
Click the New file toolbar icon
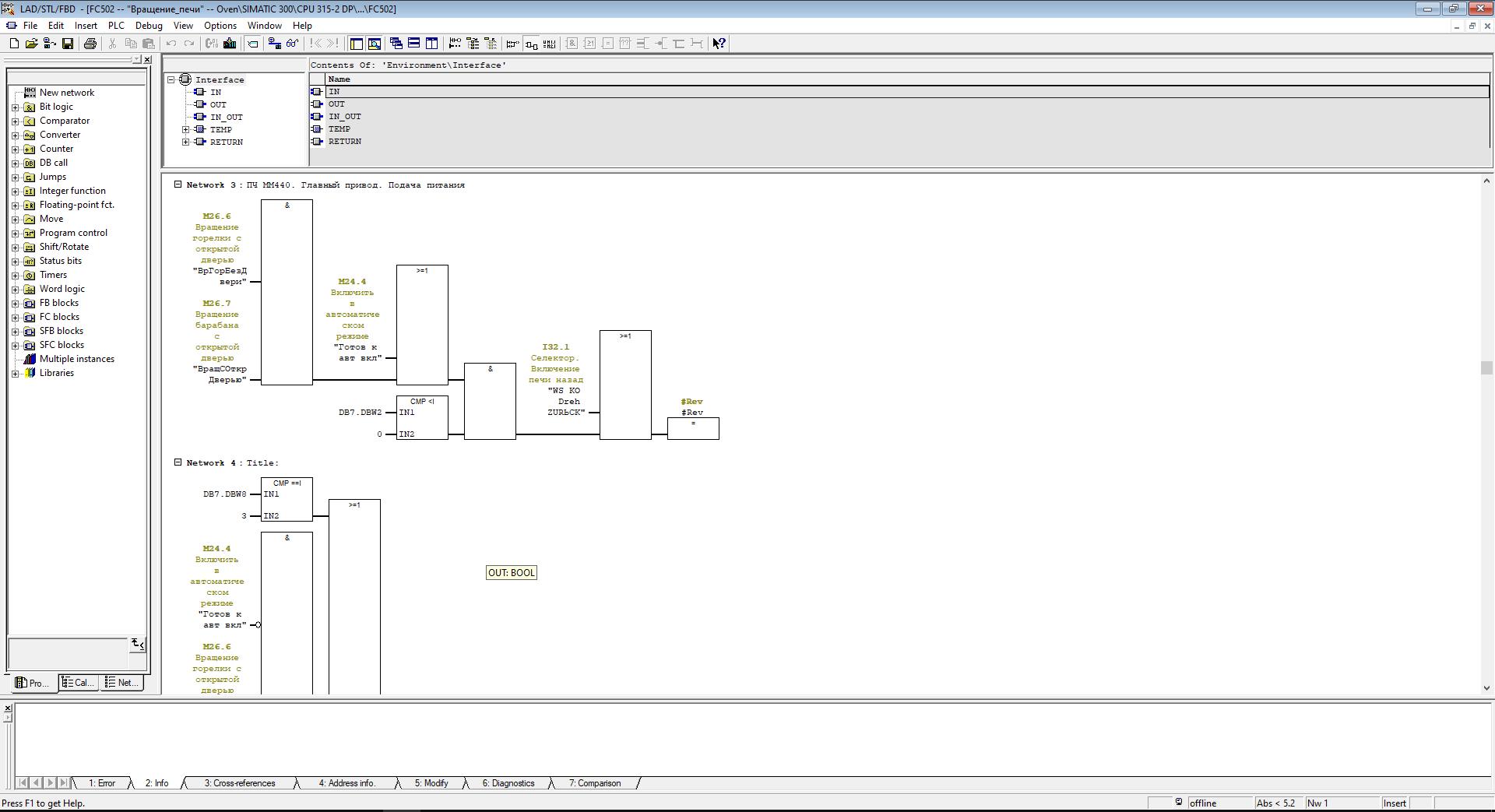click(14, 44)
